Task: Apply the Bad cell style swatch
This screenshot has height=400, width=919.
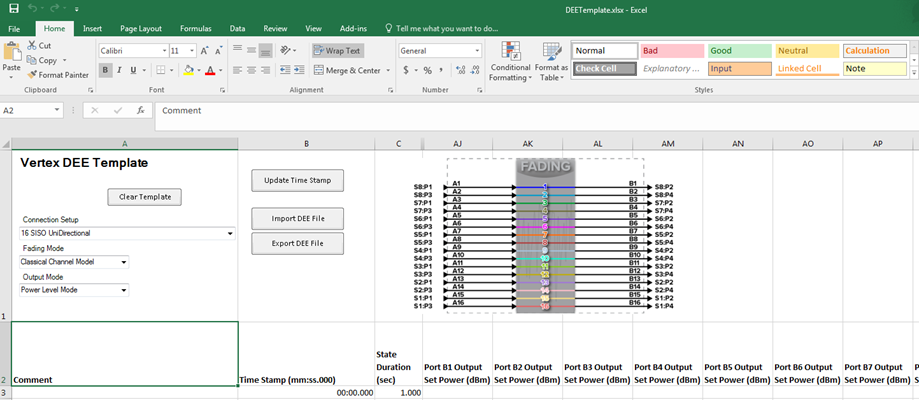Action: 670,50
